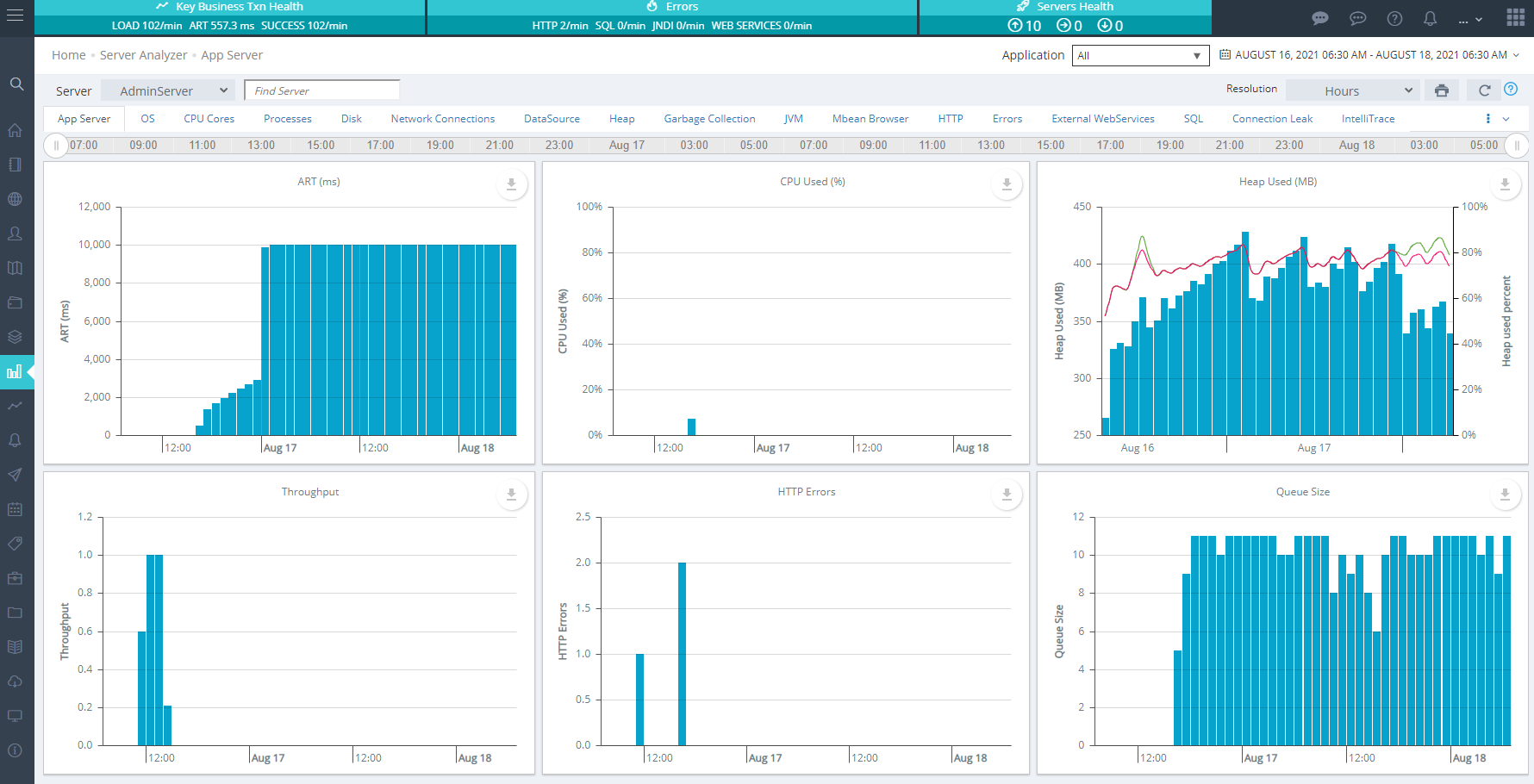Go to the home icon in the sidebar
The image size is (1534, 784).
point(15,130)
